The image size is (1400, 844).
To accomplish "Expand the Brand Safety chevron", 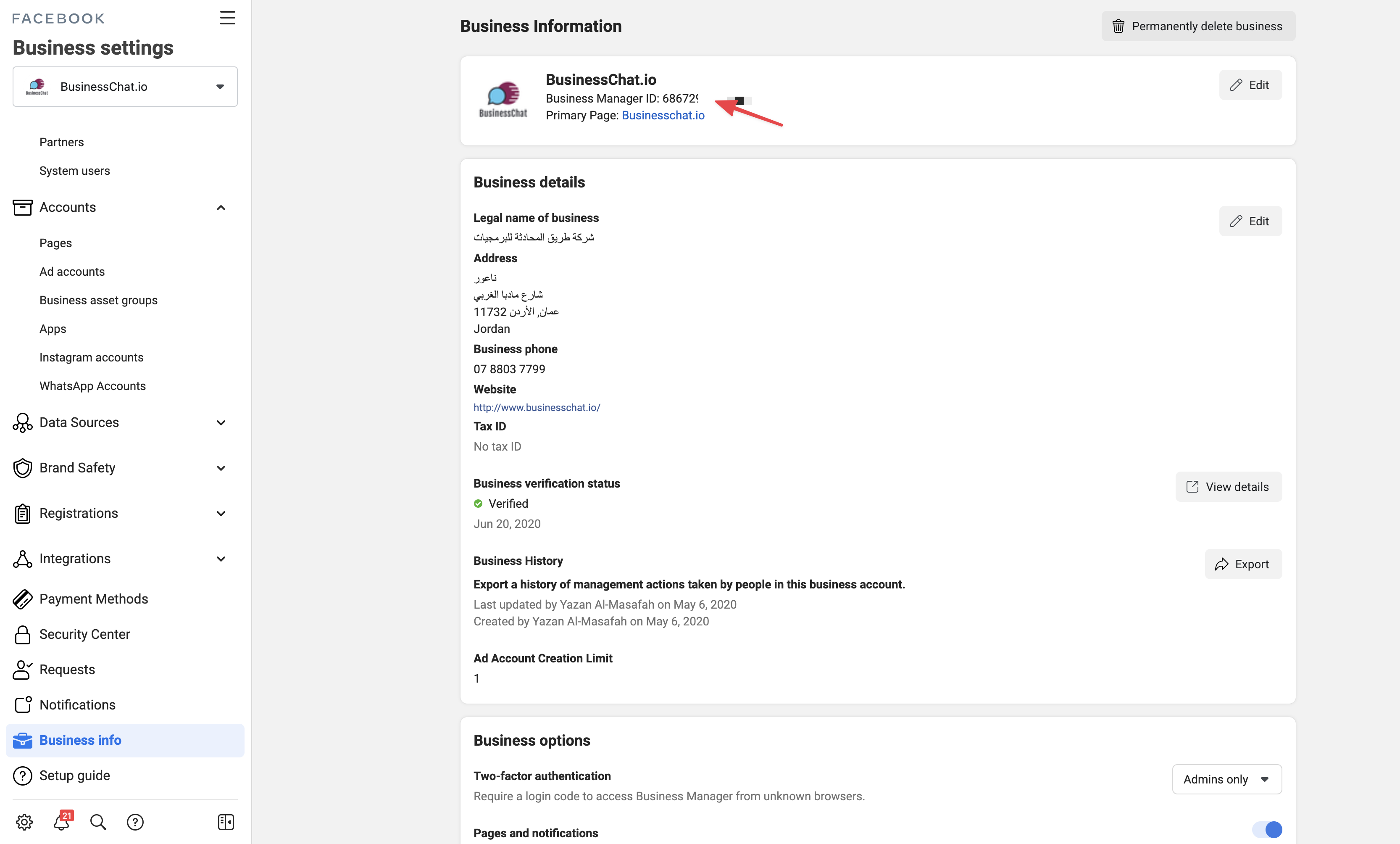I will (x=221, y=468).
